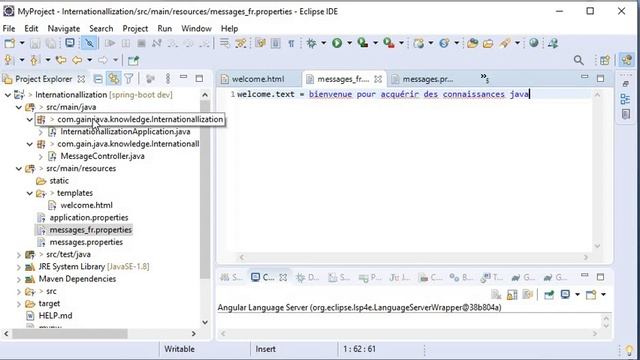
Task: Collapse the templates folder
Action: click(x=29, y=193)
